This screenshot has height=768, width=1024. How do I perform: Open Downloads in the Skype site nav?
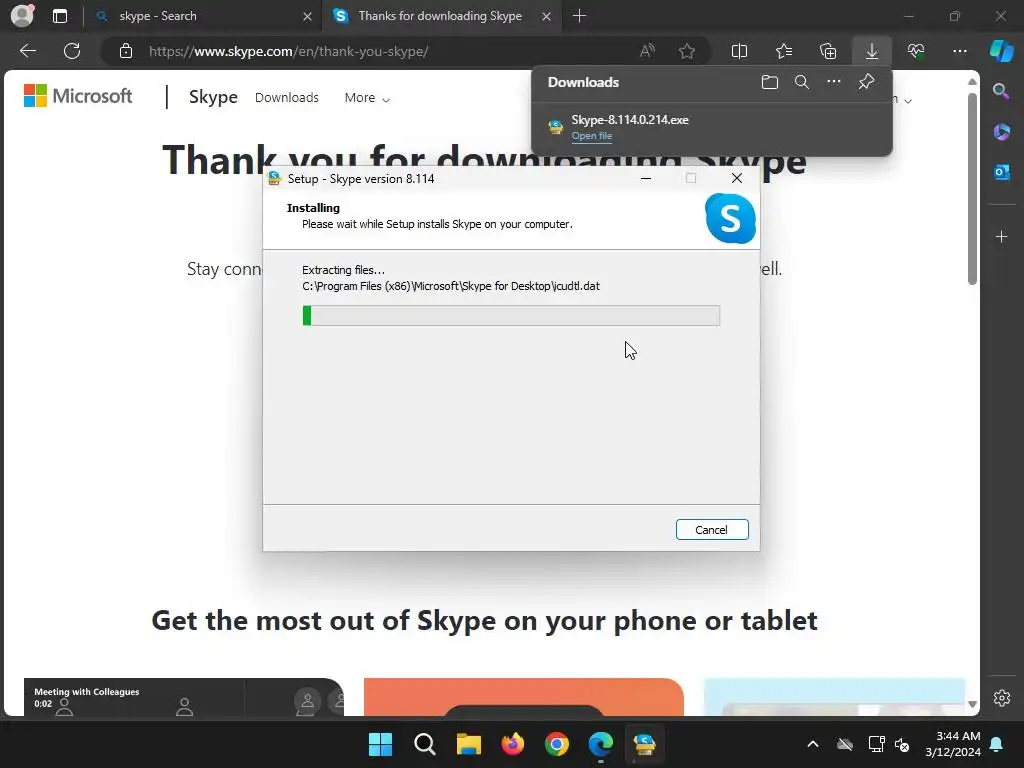tap(287, 97)
